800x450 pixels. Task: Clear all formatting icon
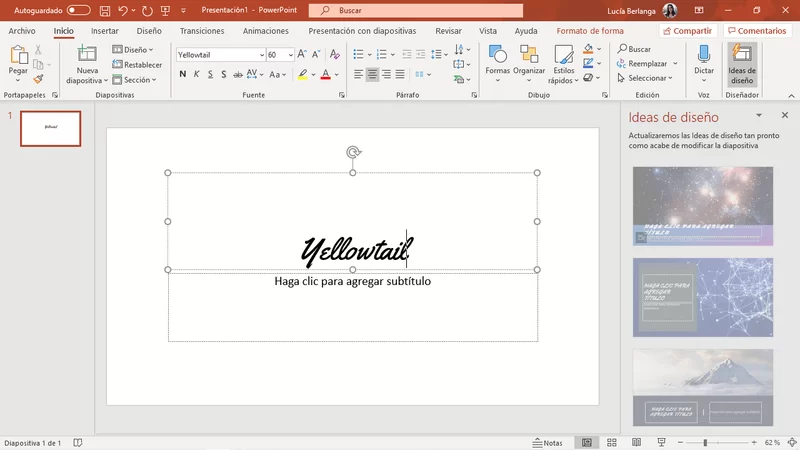(335, 54)
